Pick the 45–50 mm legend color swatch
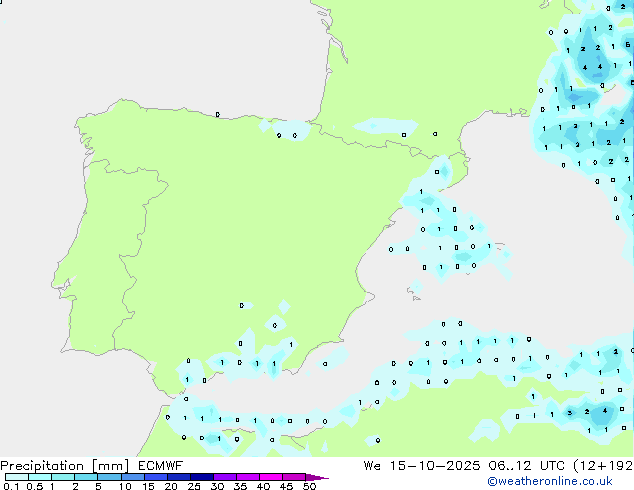 [x=294, y=477]
